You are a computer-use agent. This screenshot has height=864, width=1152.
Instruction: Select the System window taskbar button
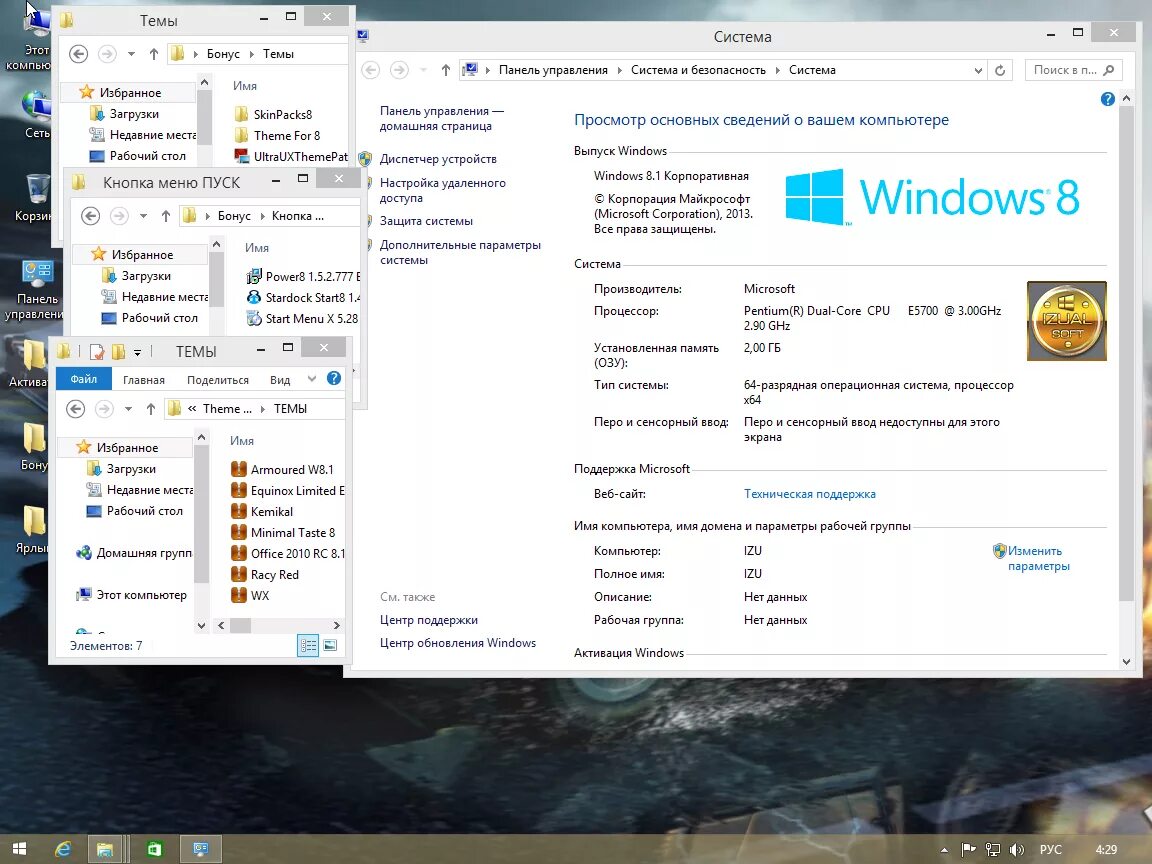(x=201, y=849)
